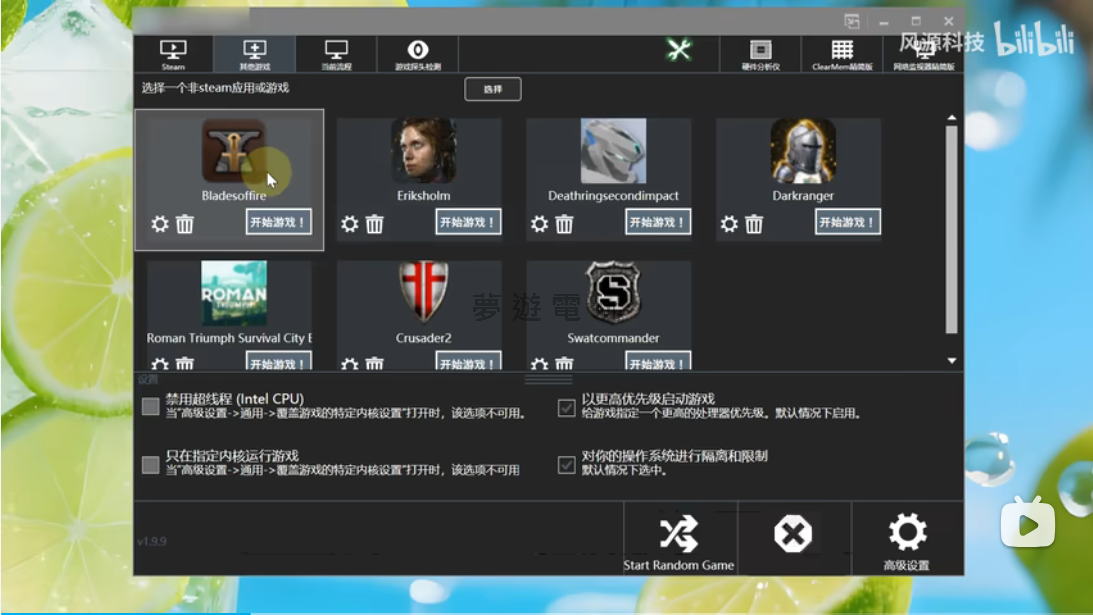This screenshot has height=615, width=1093.
Task: Open settings gear for Darkranger
Action: point(729,224)
